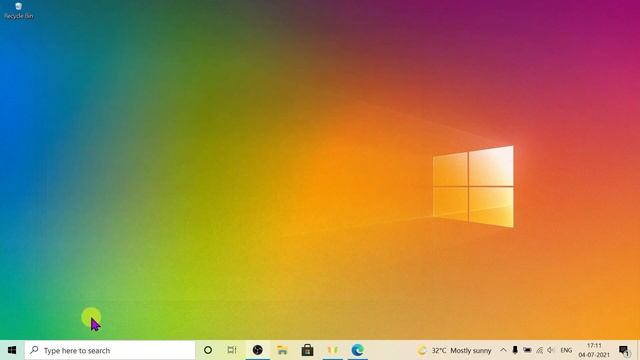This screenshot has width=640, height=360.
Task: Click the battery status tray icon
Action: (527, 350)
